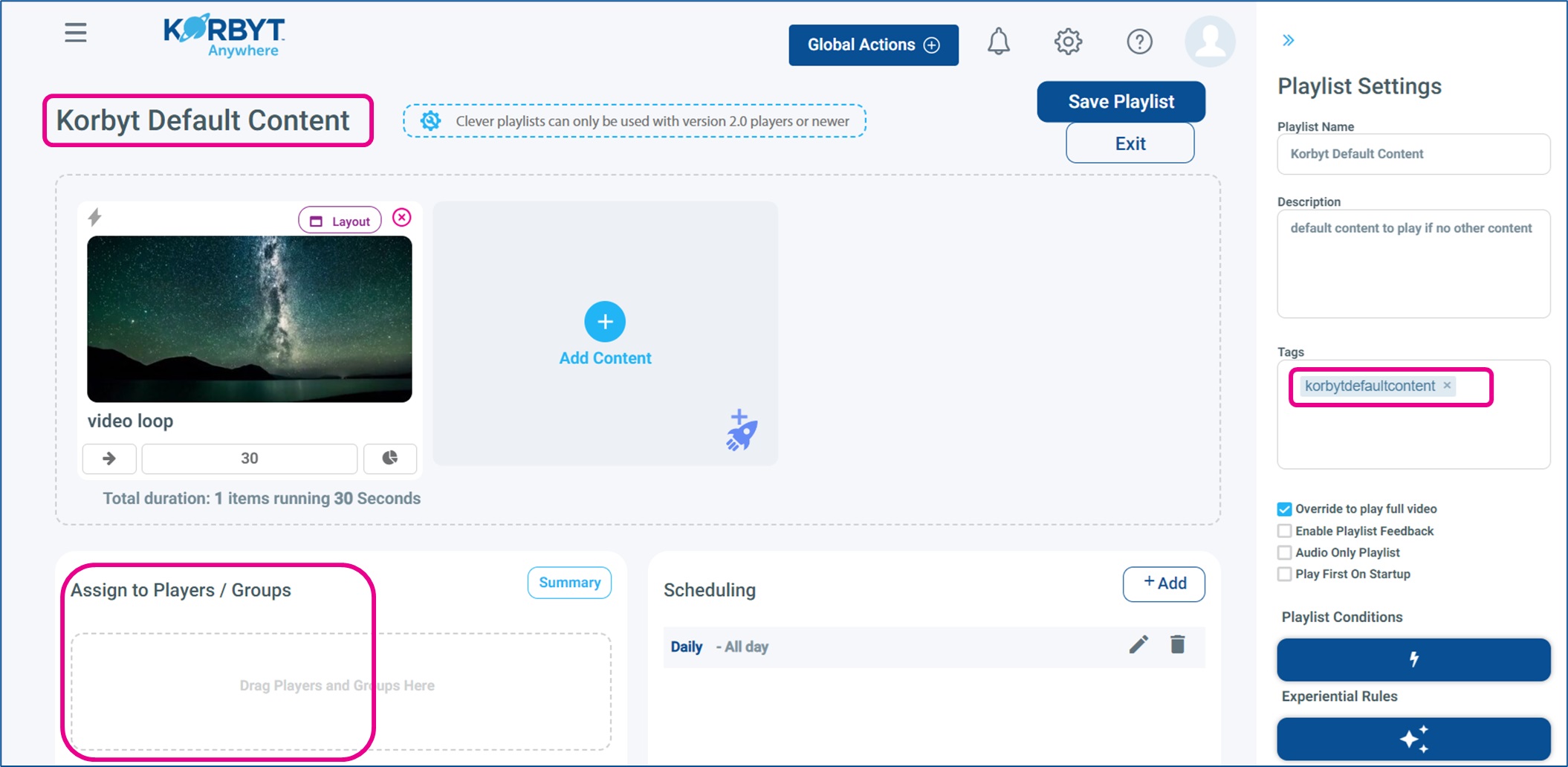Enable Playlist Feedback checkbox
The image size is (1568, 767).
point(1284,531)
